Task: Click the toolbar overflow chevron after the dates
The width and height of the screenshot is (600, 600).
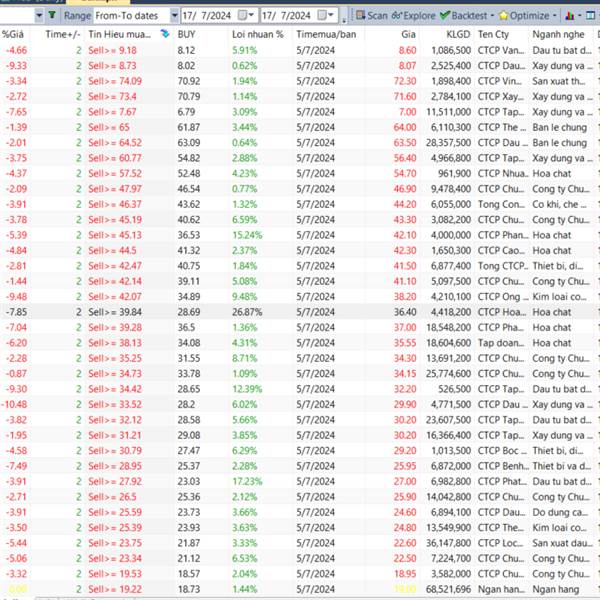Action: (x=344, y=20)
